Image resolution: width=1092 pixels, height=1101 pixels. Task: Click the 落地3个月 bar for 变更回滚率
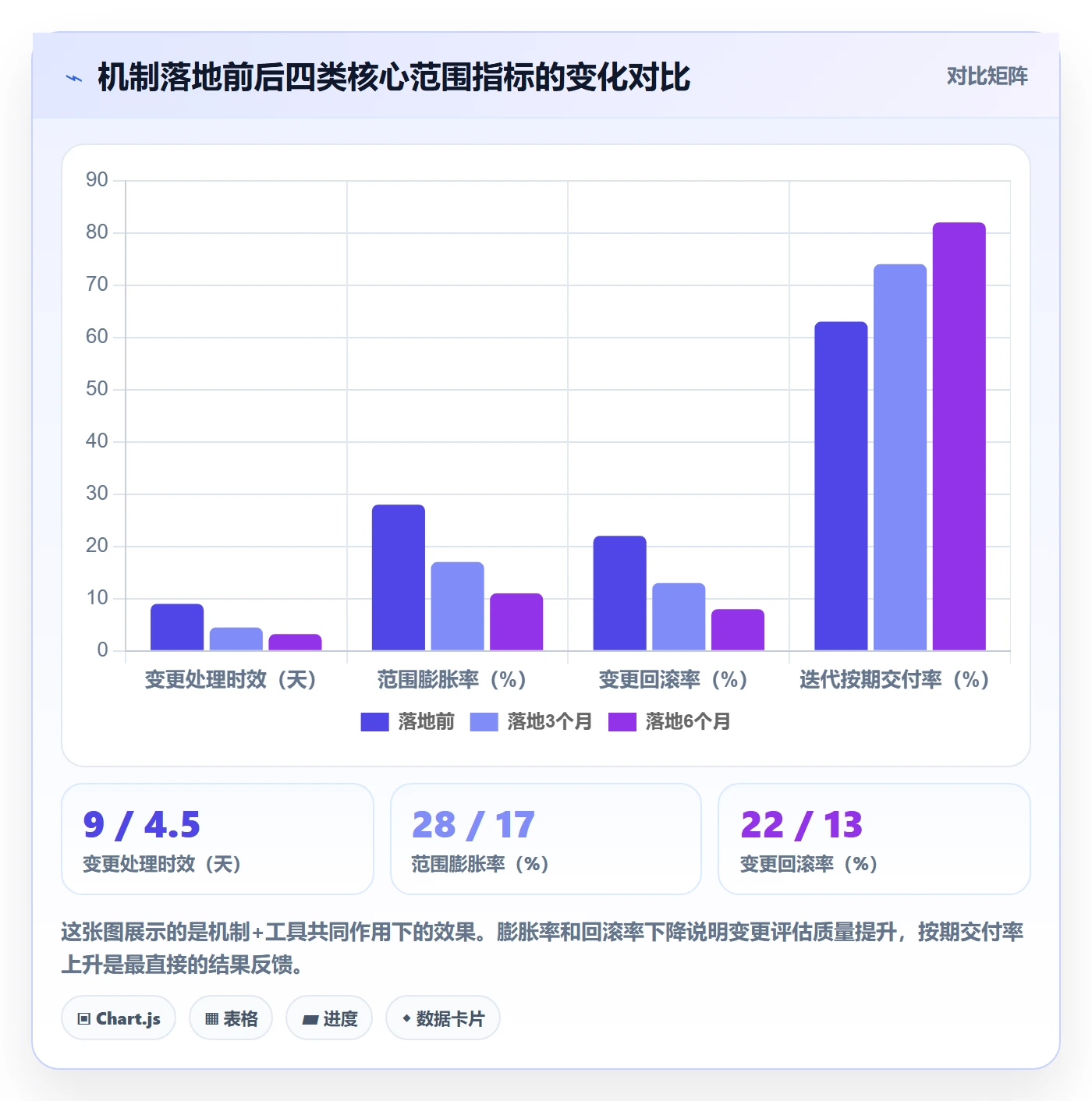(x=679, y=617)
